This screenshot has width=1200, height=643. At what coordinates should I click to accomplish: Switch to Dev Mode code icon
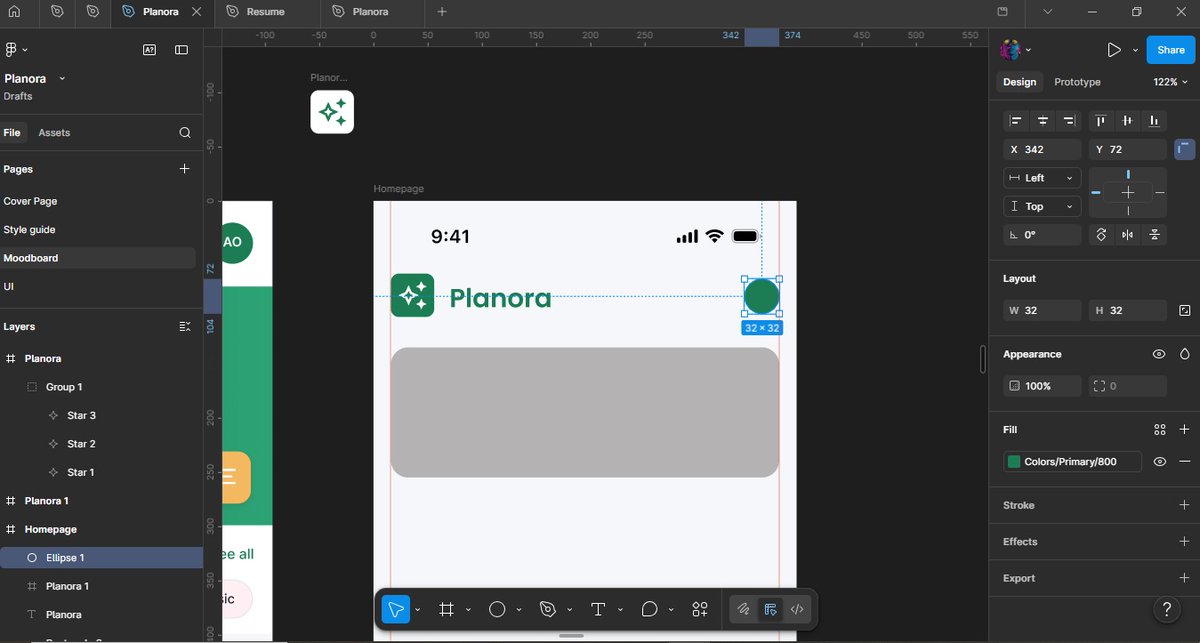797,609
